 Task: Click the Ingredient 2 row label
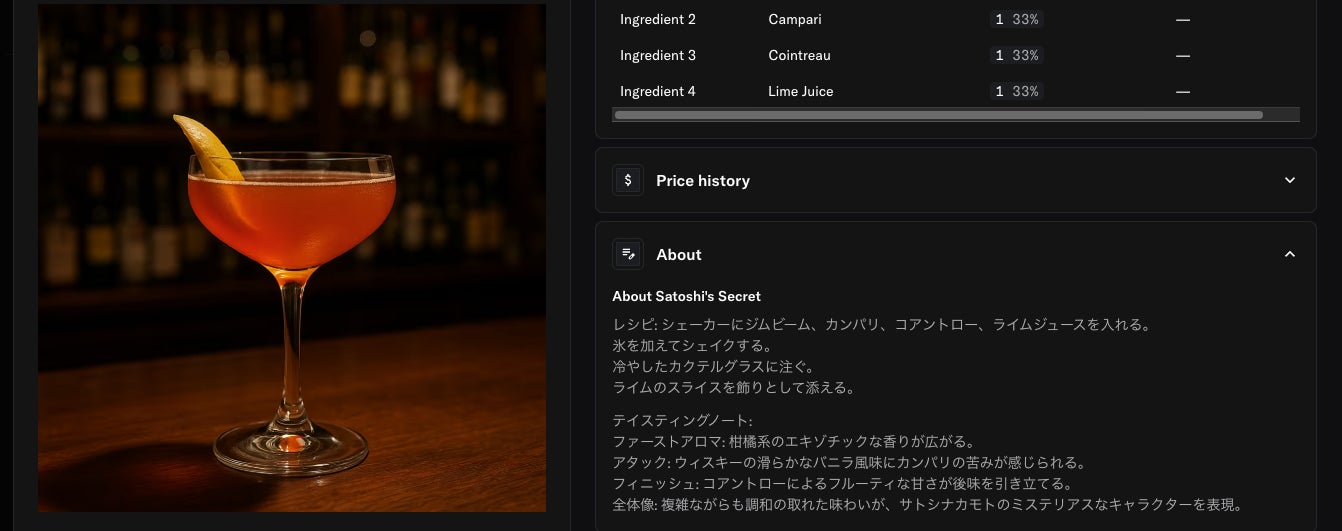[x=658, y=19]
